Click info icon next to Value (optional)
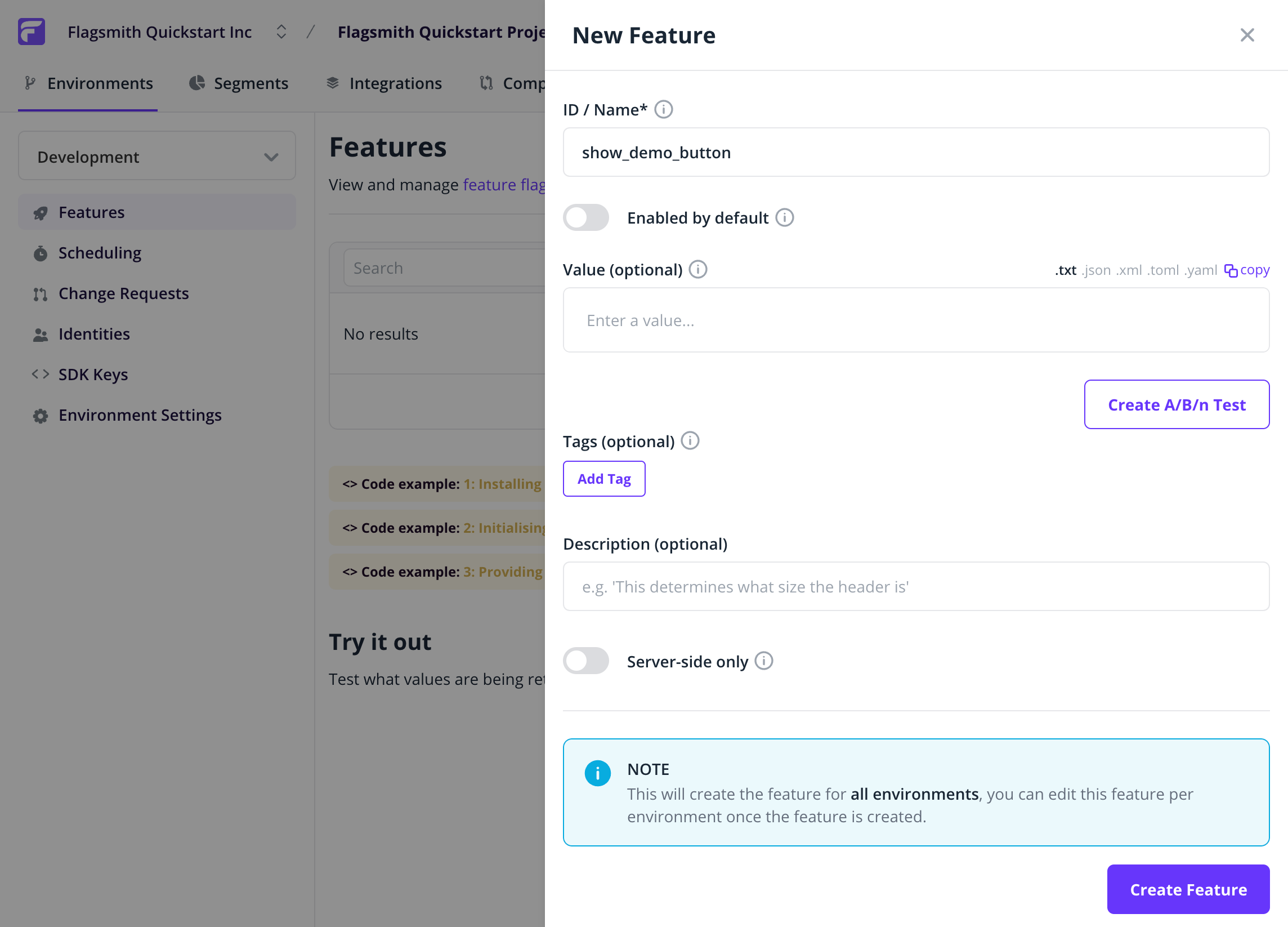 [x=698, y=269]
